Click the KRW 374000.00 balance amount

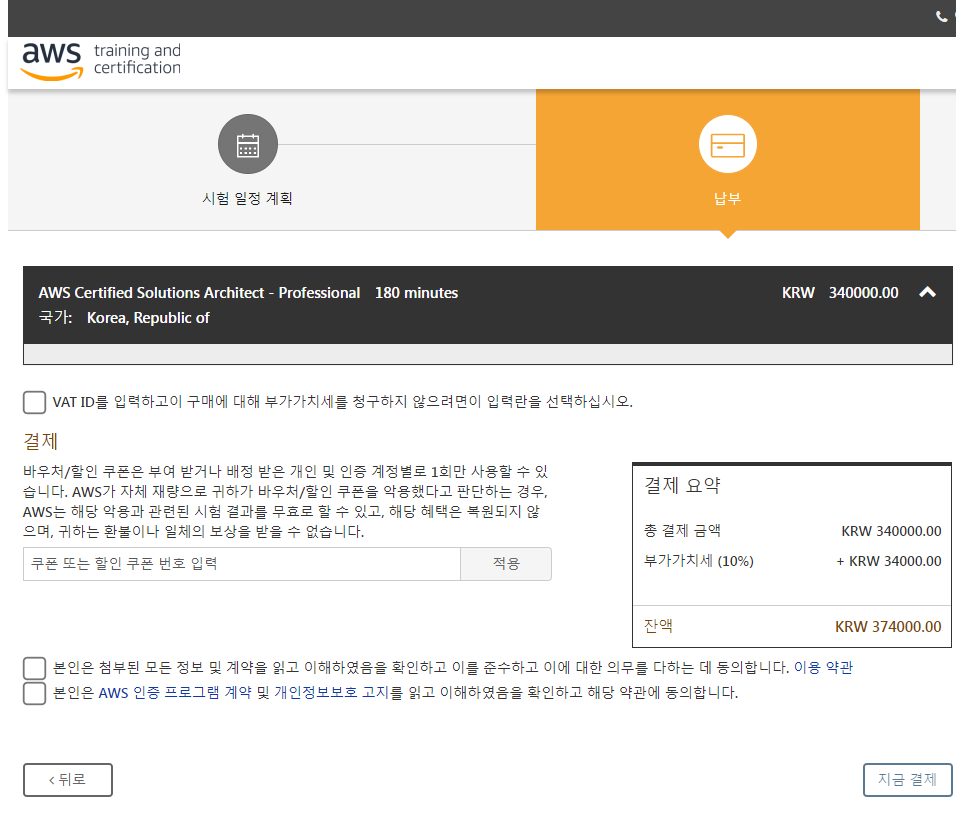pos(888,626)
